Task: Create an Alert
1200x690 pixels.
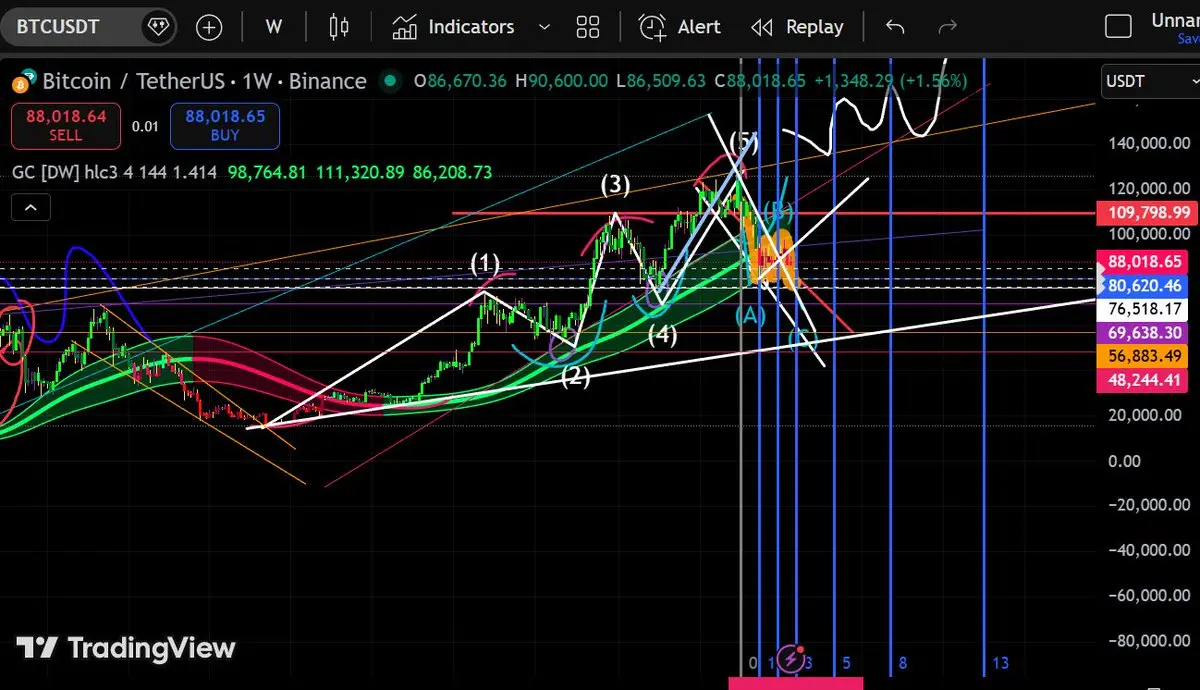Action: [680, 27]
